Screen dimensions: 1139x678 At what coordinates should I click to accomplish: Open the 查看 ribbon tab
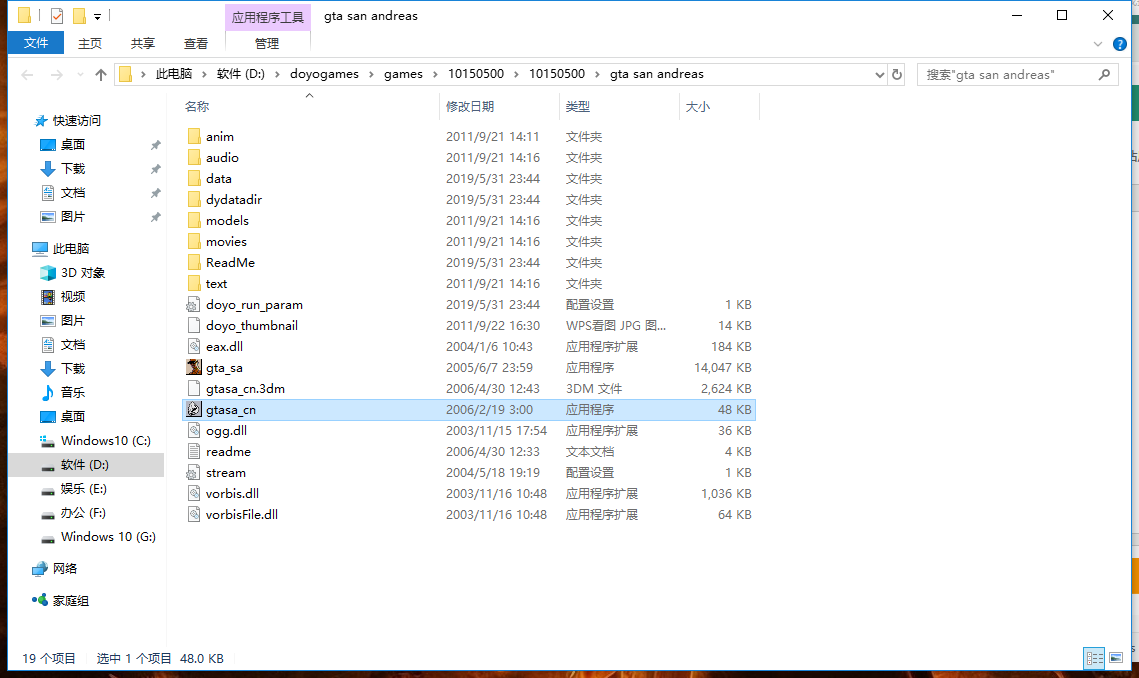[195, 44]
